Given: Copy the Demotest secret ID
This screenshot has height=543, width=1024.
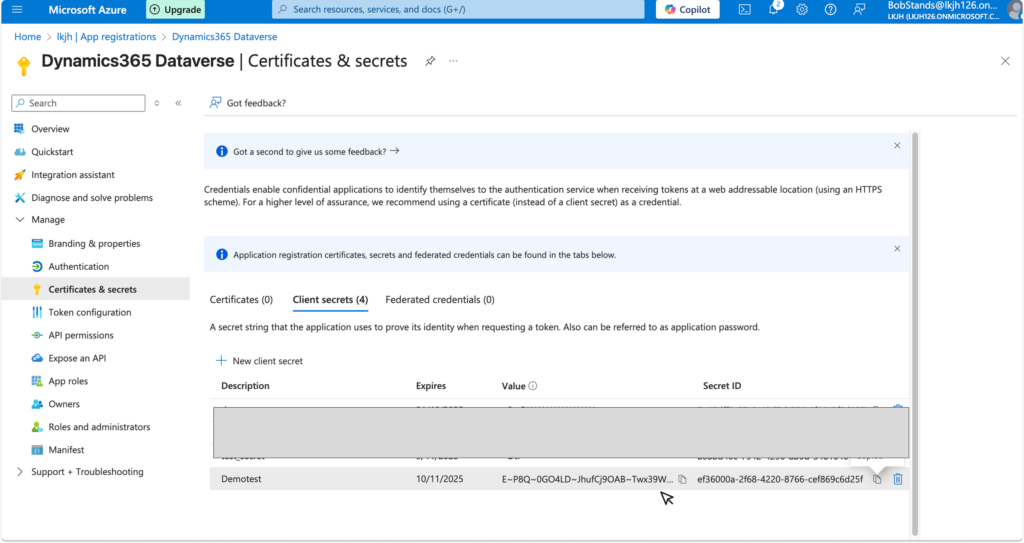Looking at the screenshot, I should (876, 479).
